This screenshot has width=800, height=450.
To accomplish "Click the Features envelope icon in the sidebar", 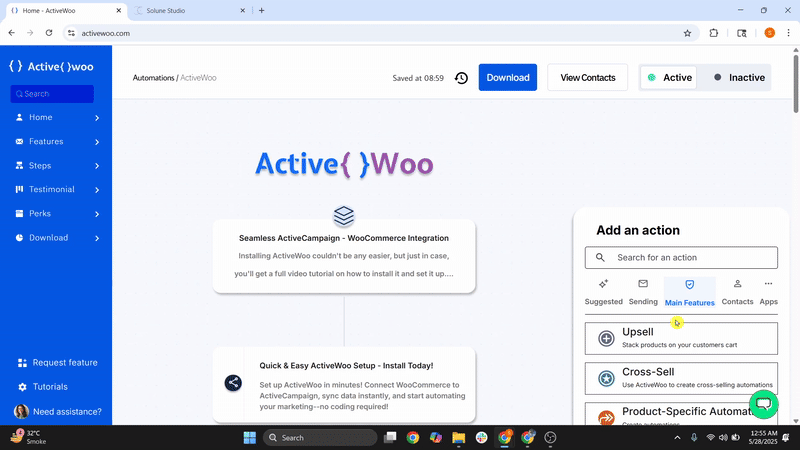I will coord(19,141).
